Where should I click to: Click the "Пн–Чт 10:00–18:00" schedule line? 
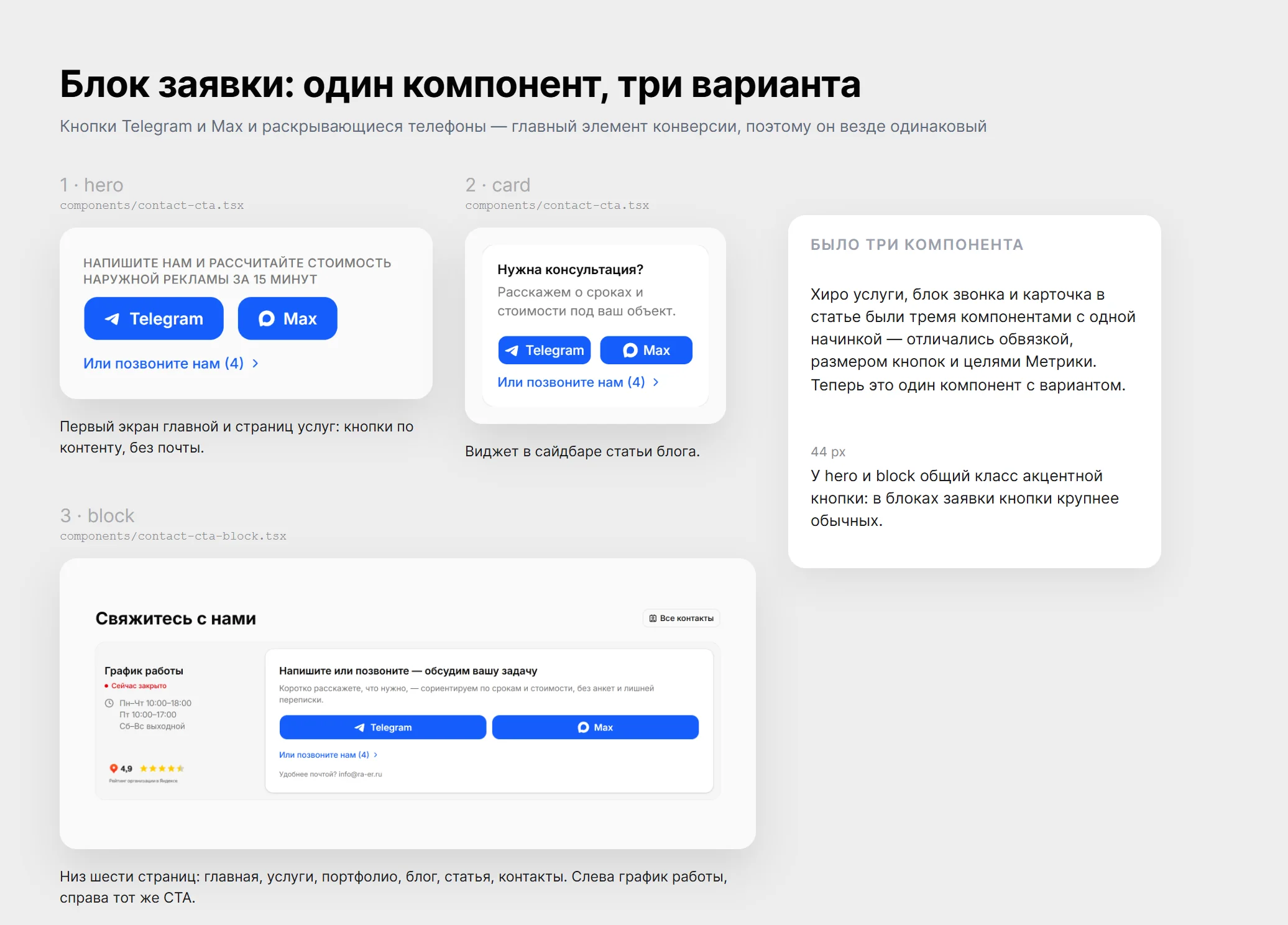[155, 703]
